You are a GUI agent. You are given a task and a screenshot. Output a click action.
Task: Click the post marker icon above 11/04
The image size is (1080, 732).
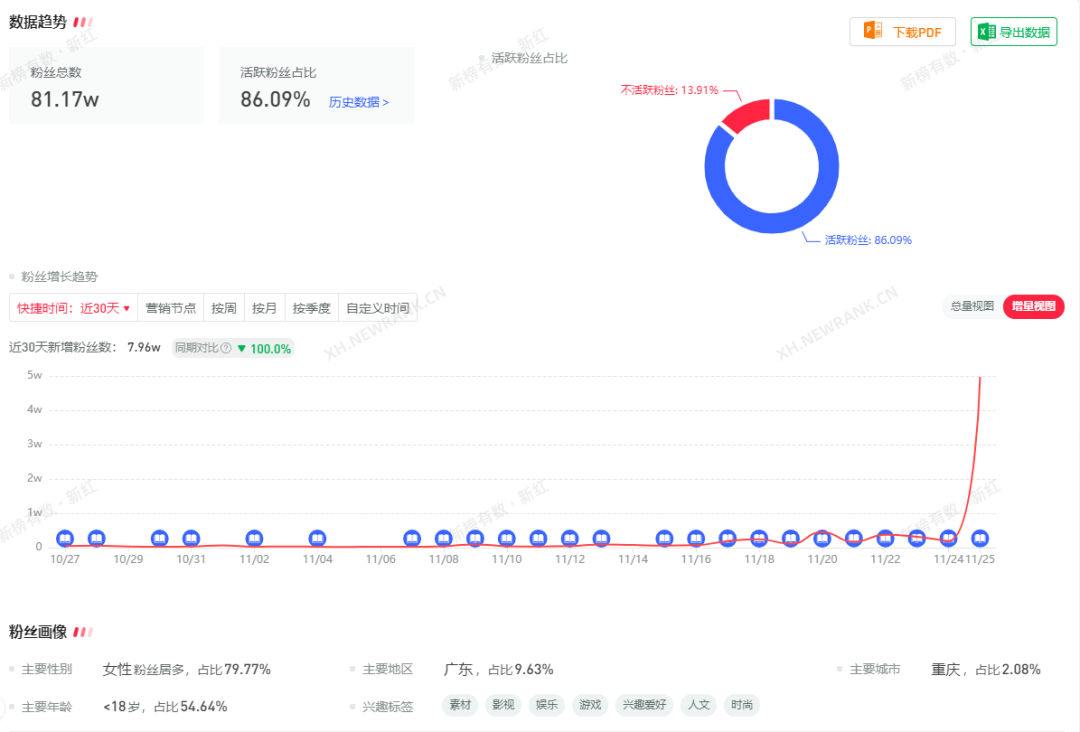tap(317, 539)
